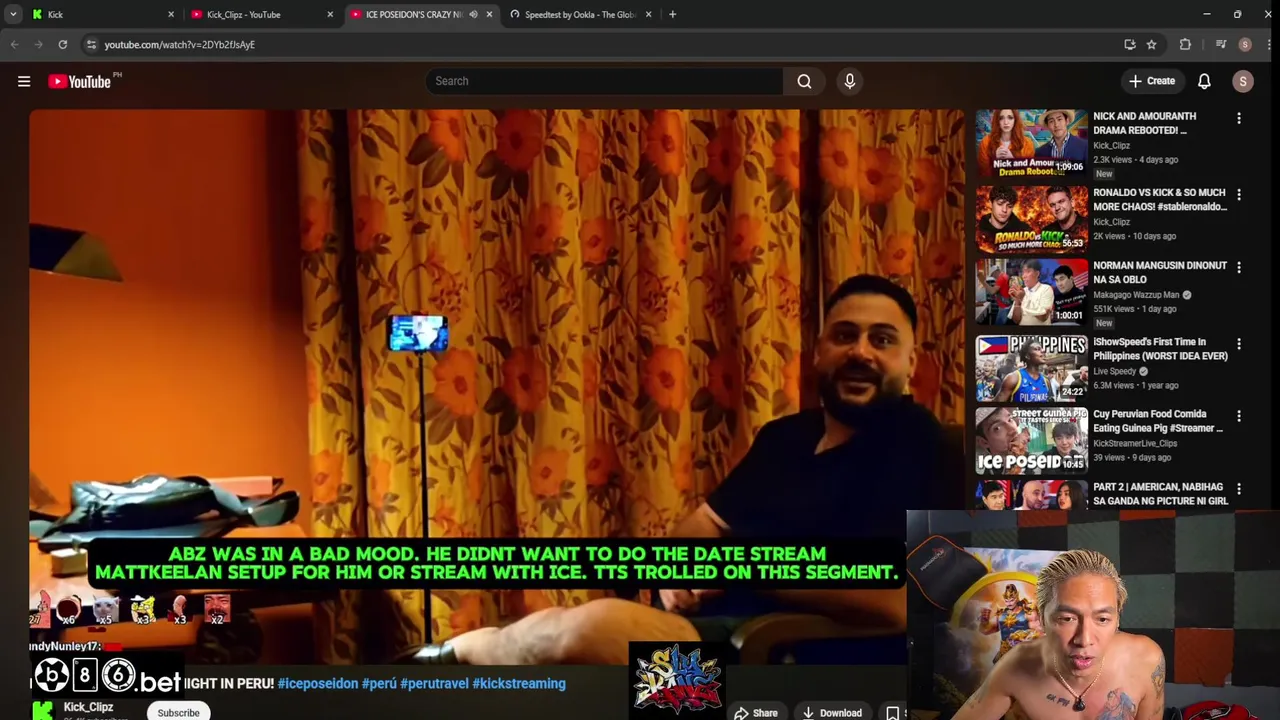Open KickStreamerLive_Clips channel name
1280x720 pixels.
pos(1135,443)
